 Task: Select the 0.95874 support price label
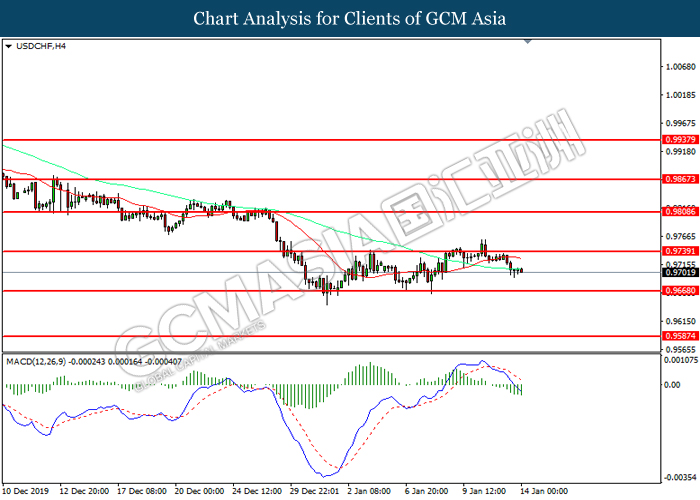[679, 336]
